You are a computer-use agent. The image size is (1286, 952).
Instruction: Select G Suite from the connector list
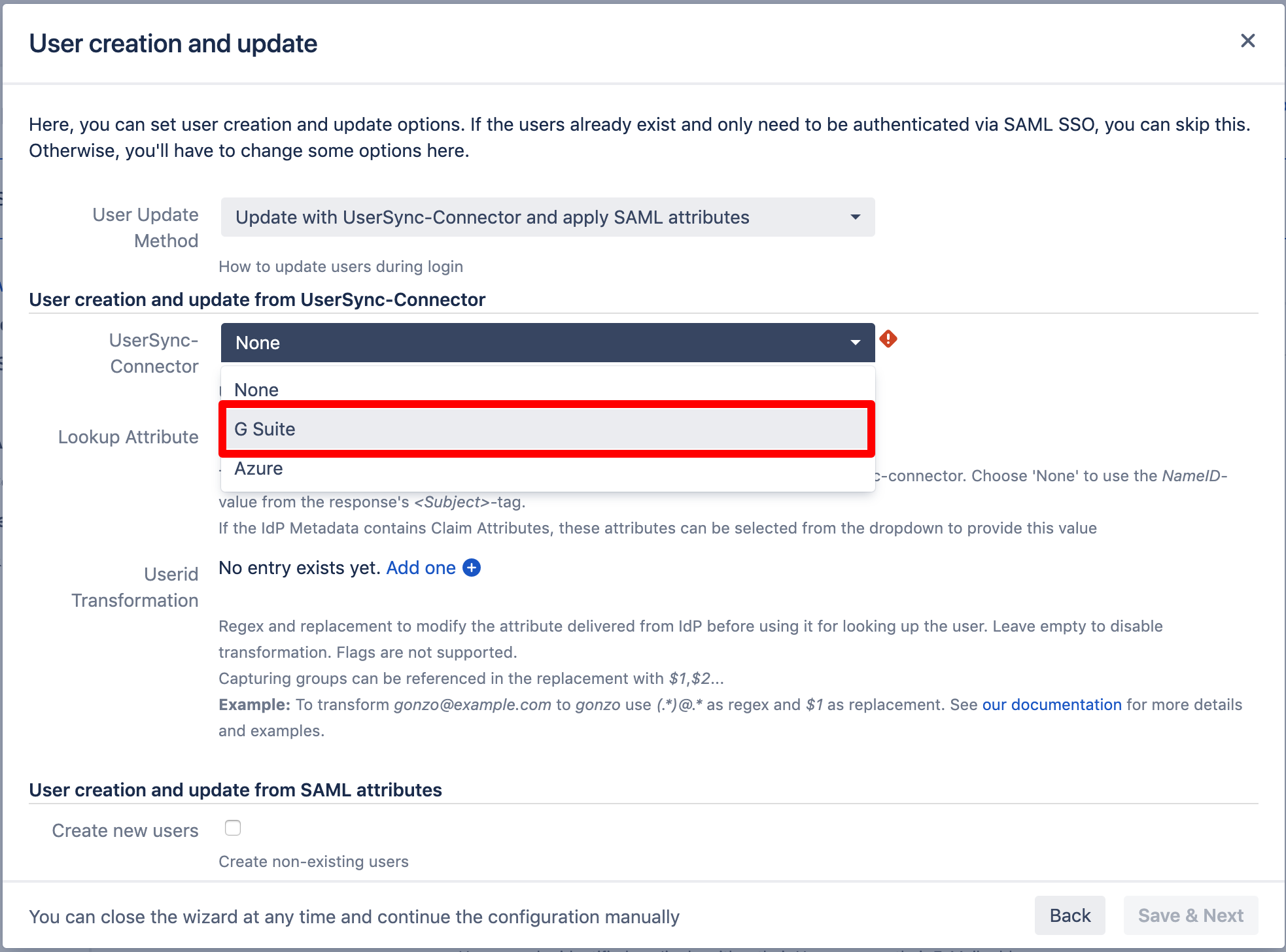(x=265, y=429)
